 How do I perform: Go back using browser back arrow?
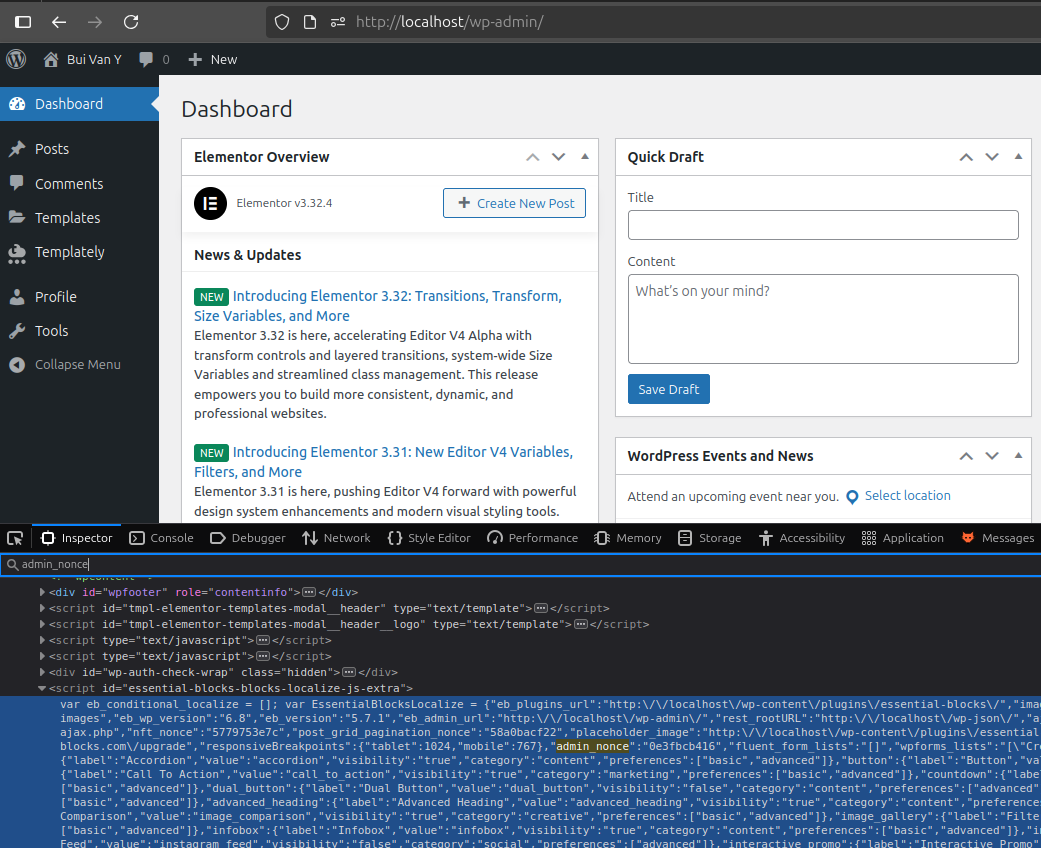coord(59,21)
